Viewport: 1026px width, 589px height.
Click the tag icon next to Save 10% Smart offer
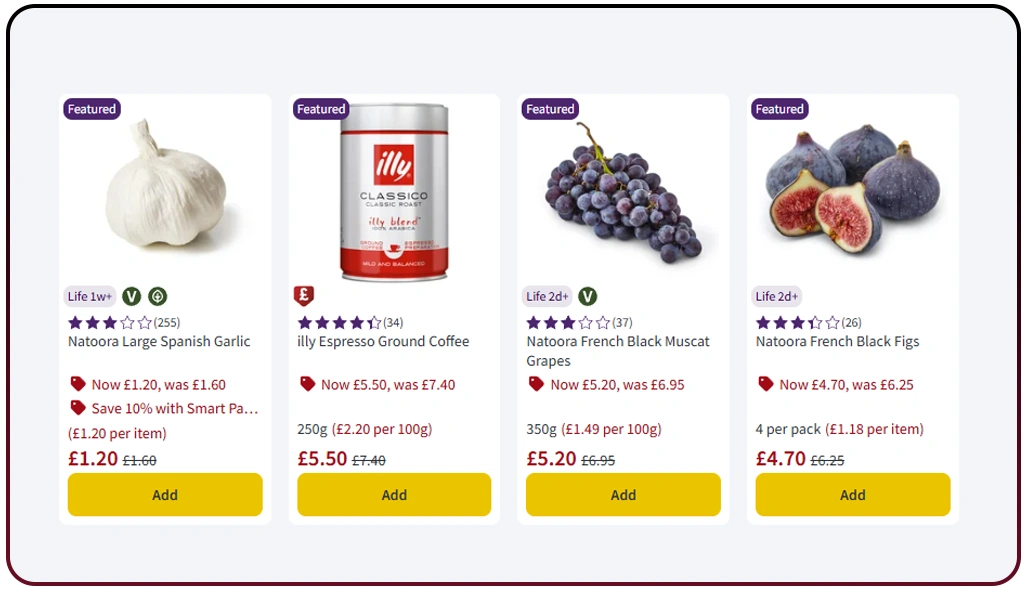(81, 408)
